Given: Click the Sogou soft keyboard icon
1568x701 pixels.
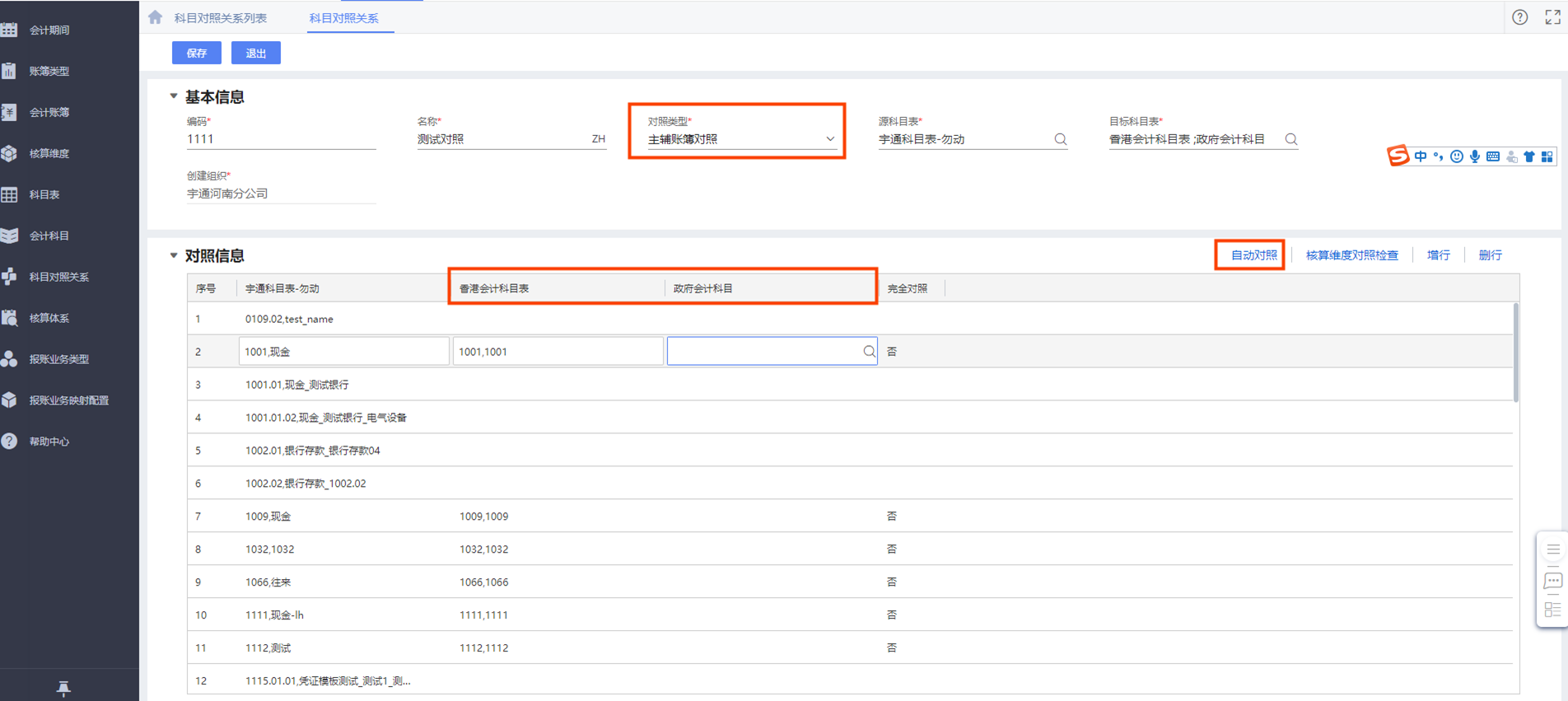Looking at the screenshot, I should pyautogui.click(x=1493, y=157).
